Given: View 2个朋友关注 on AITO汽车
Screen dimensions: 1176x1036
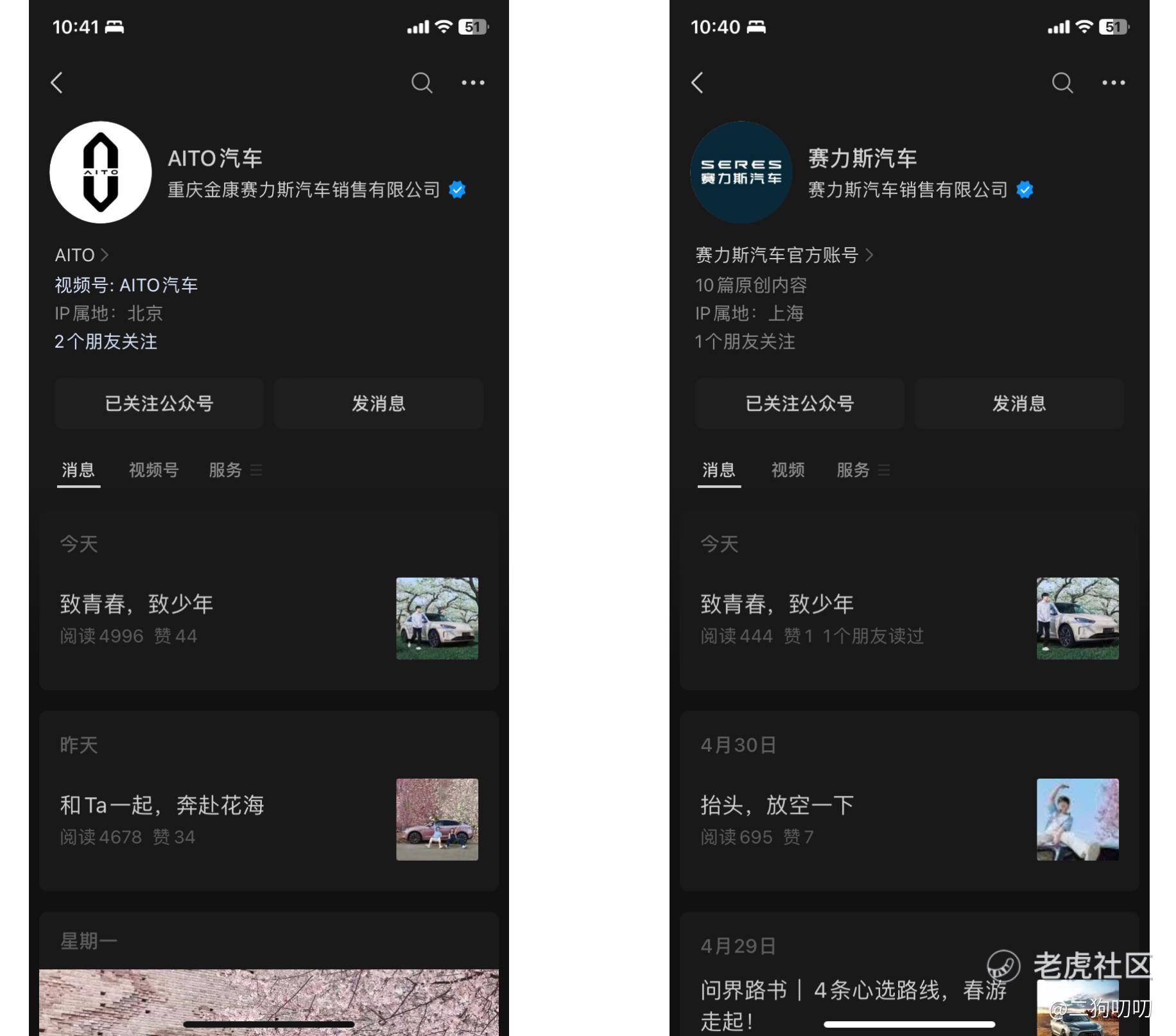Looking at the screenshot, I should pos(106,341).
